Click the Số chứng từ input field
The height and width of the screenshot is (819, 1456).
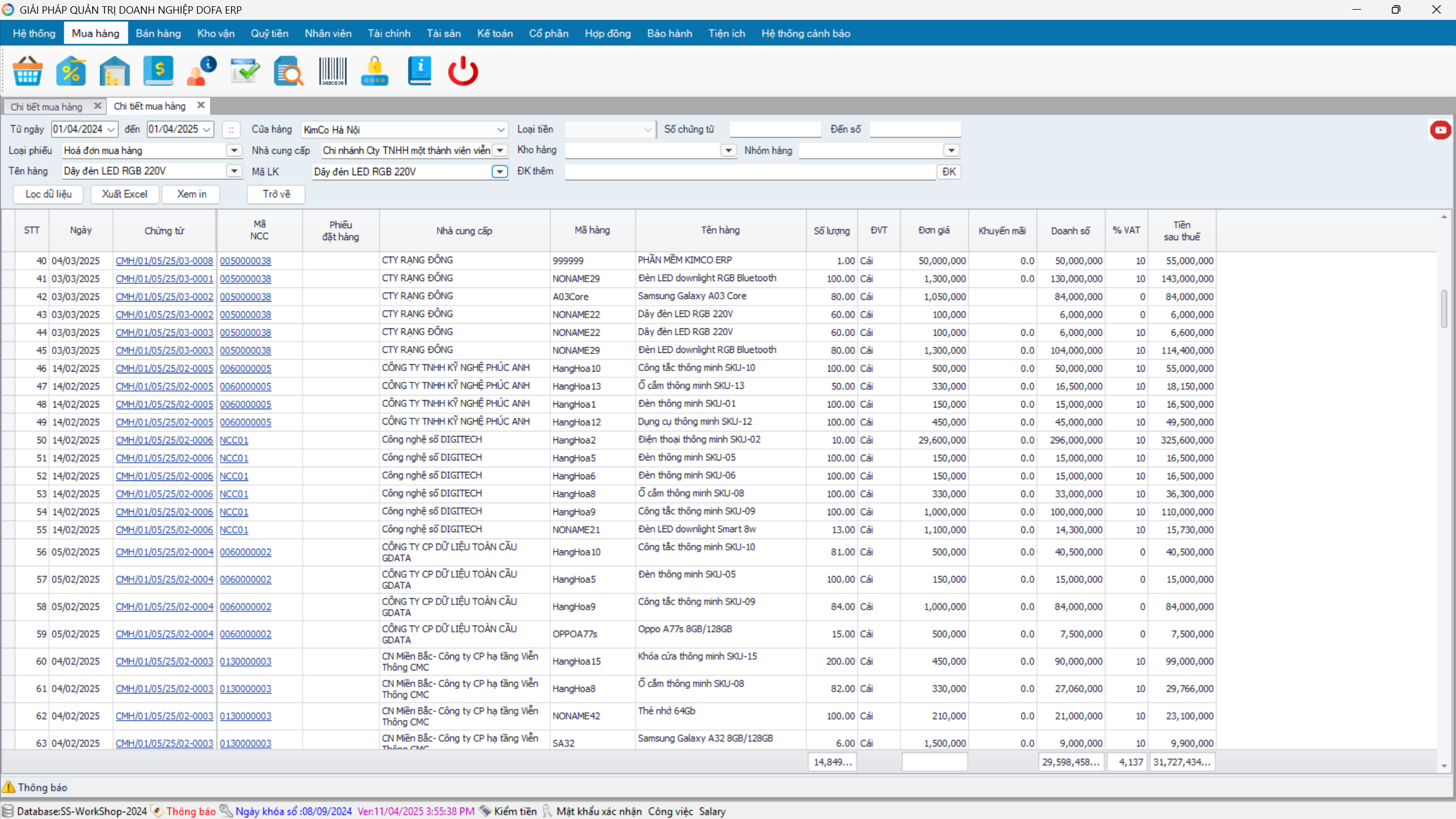coord(775,129)
